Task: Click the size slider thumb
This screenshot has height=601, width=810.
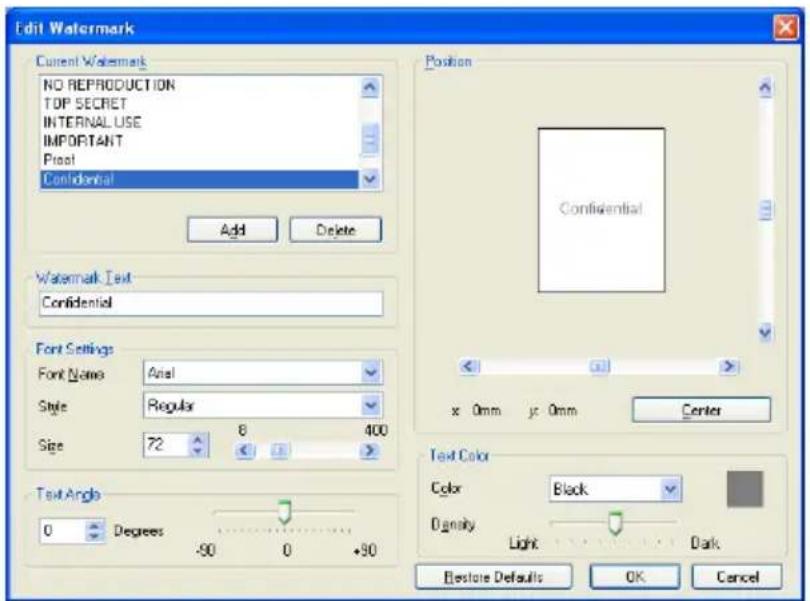Action: pos(279,451)
